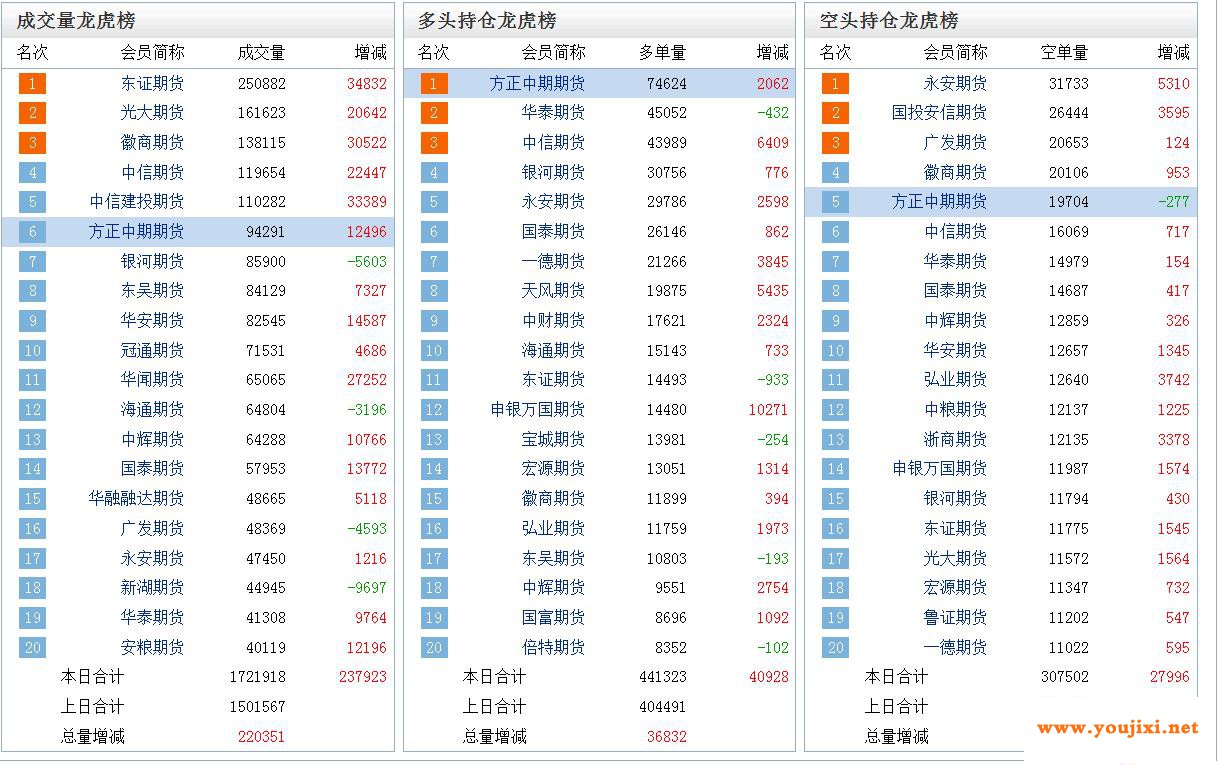Click long change value 6409 for 中信期货

click(x=773, y=143)
